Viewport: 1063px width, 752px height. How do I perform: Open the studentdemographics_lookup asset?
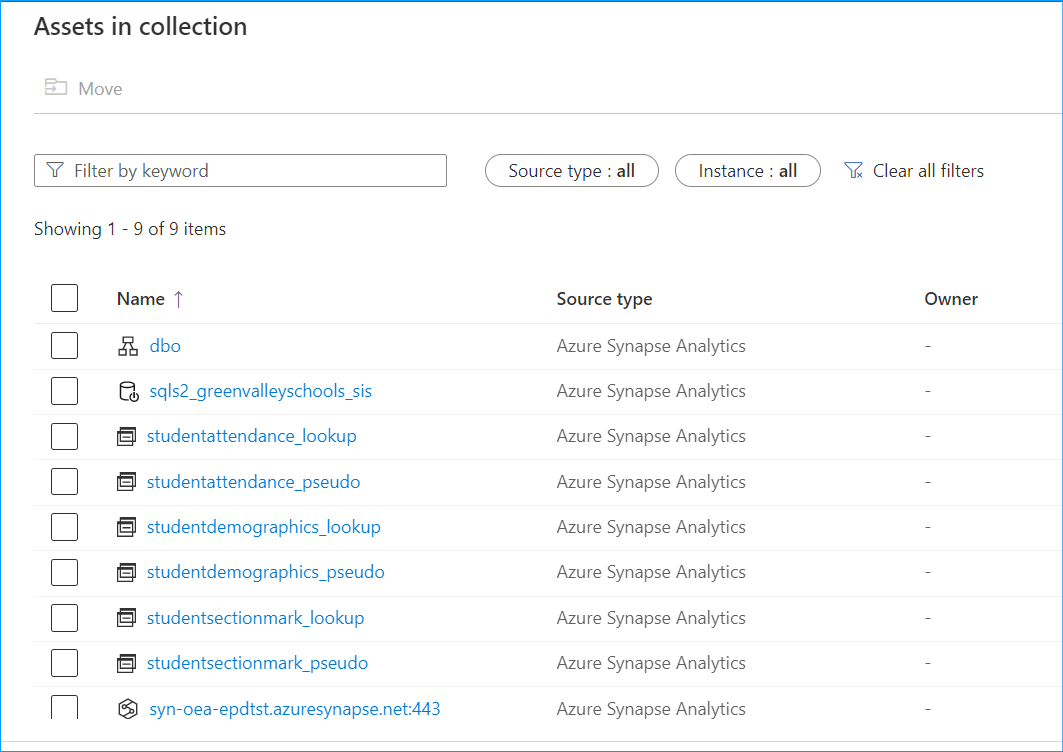click(x=264, y=527)
